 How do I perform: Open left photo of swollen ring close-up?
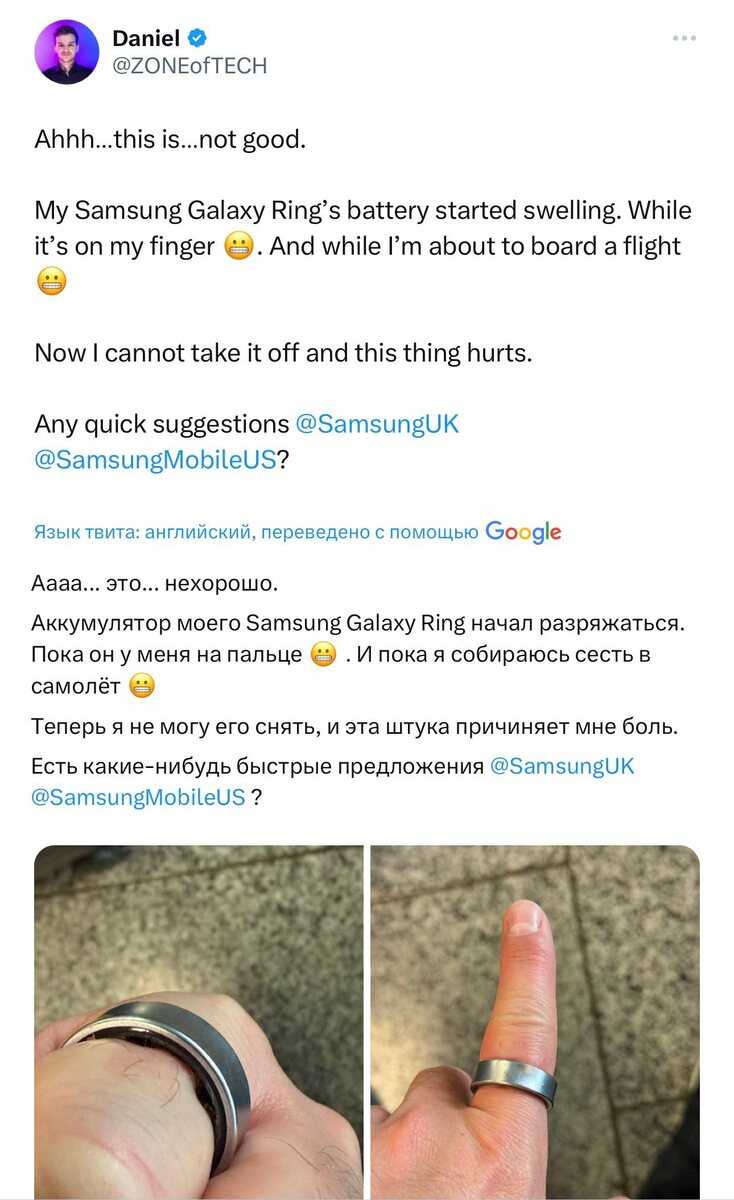tap(199, 1022)
